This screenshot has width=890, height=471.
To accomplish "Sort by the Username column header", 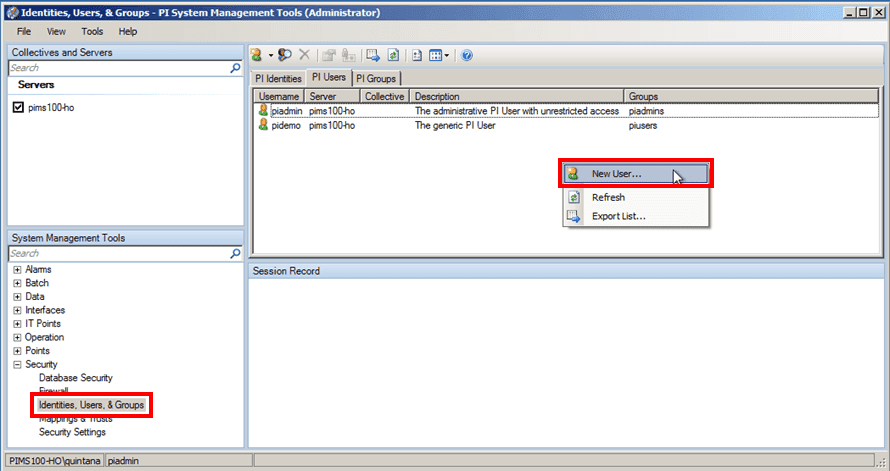I will point(279,96).
